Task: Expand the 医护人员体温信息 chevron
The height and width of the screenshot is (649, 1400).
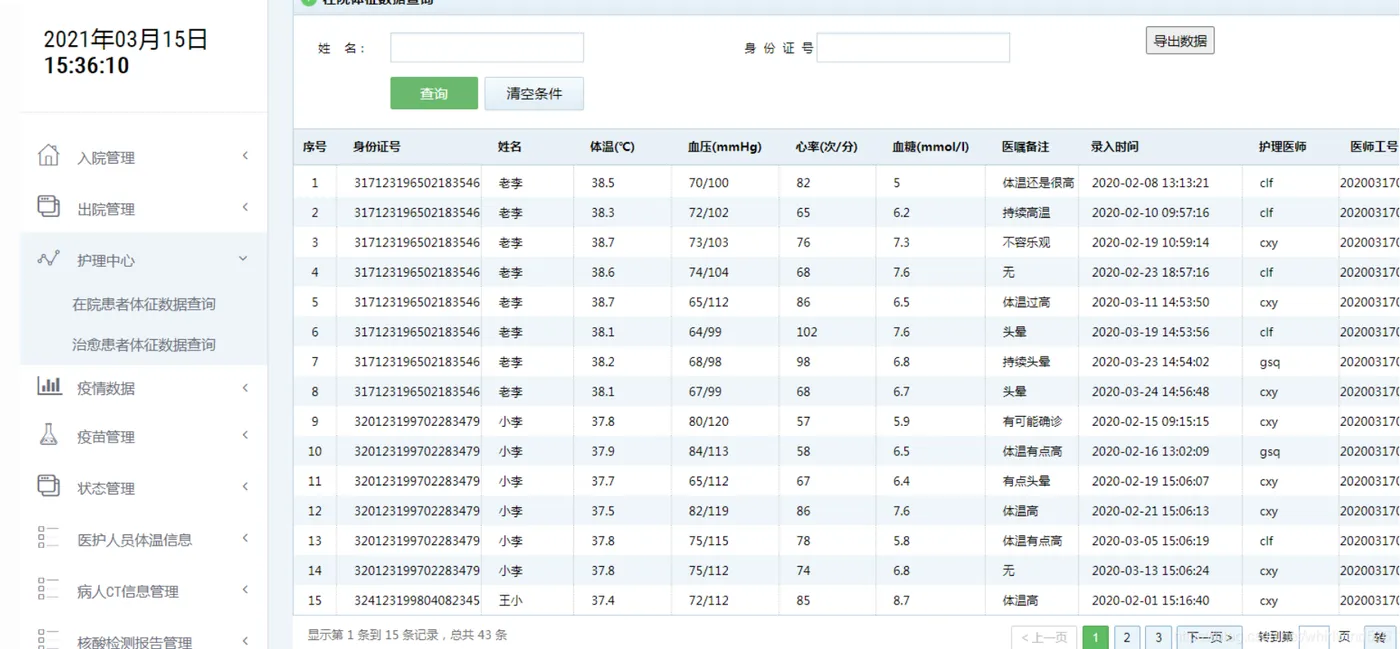Action: (x=245, y=539)
